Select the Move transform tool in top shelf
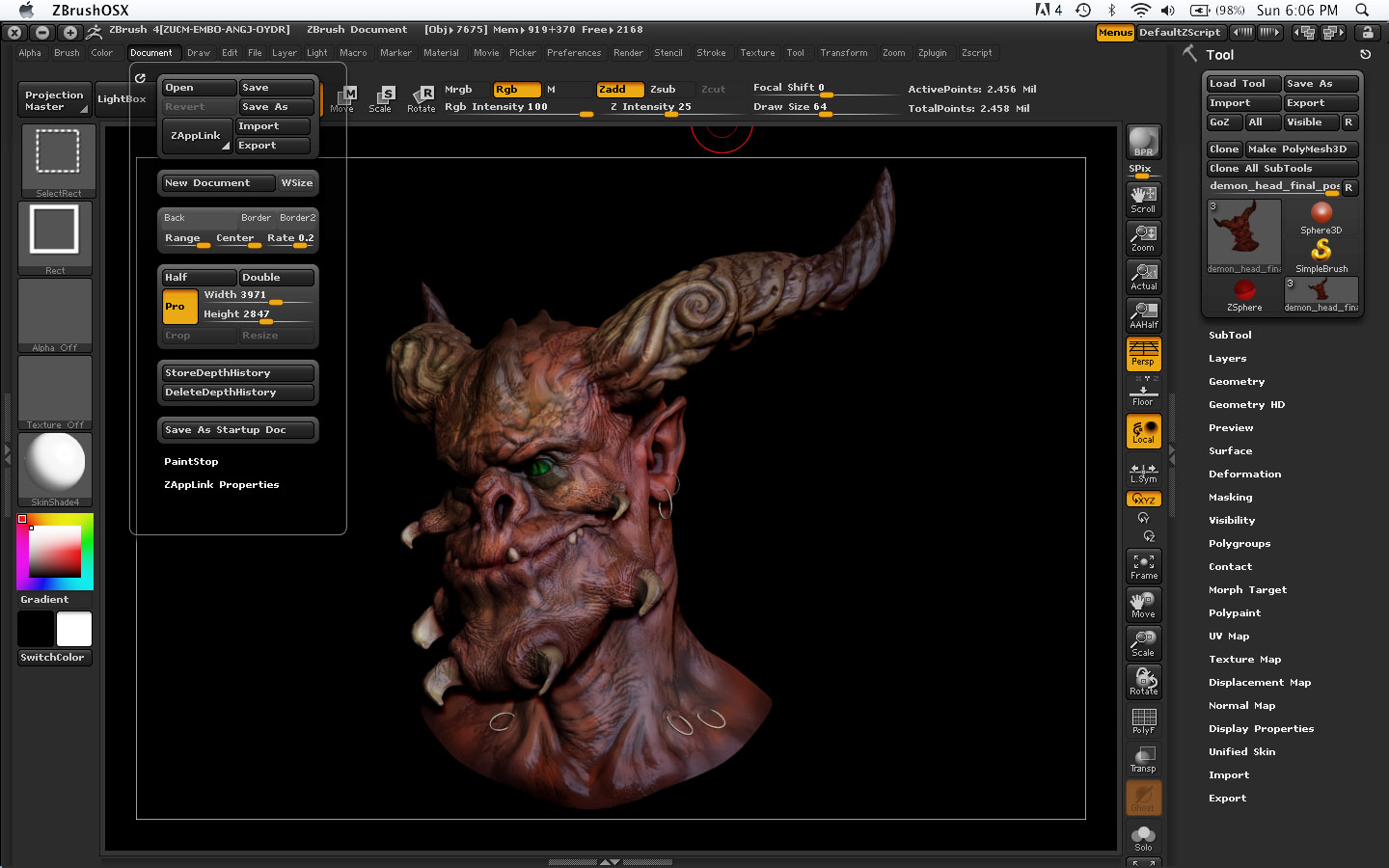 pos(342,98)
